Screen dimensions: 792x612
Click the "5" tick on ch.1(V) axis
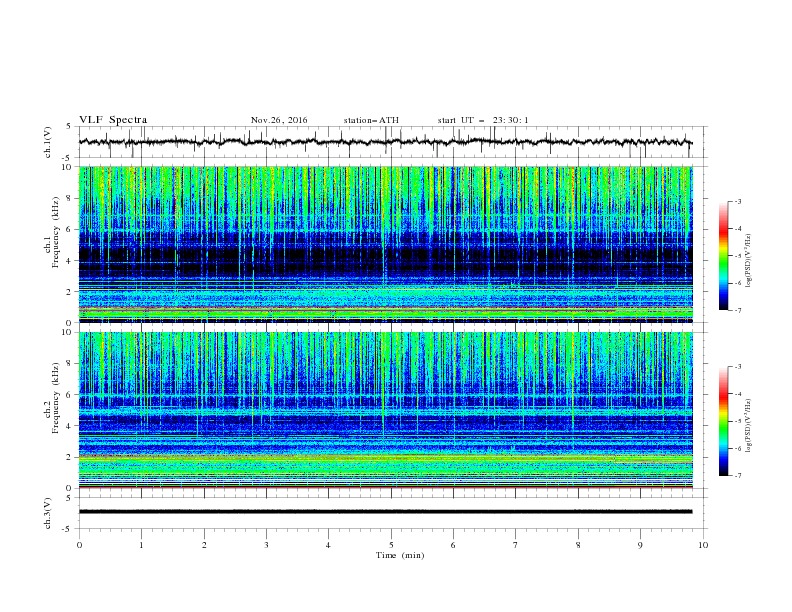[x=69, y=126]
